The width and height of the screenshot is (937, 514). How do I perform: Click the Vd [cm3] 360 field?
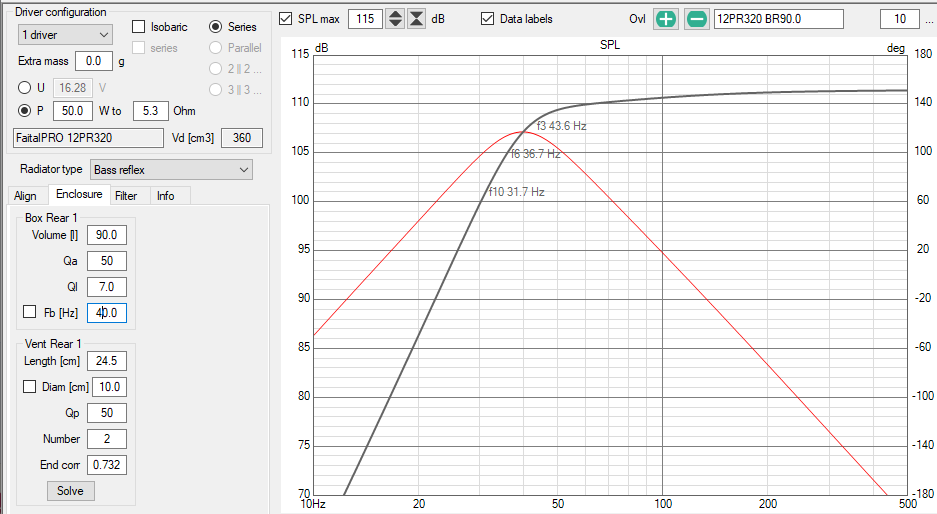pos(242,137)
